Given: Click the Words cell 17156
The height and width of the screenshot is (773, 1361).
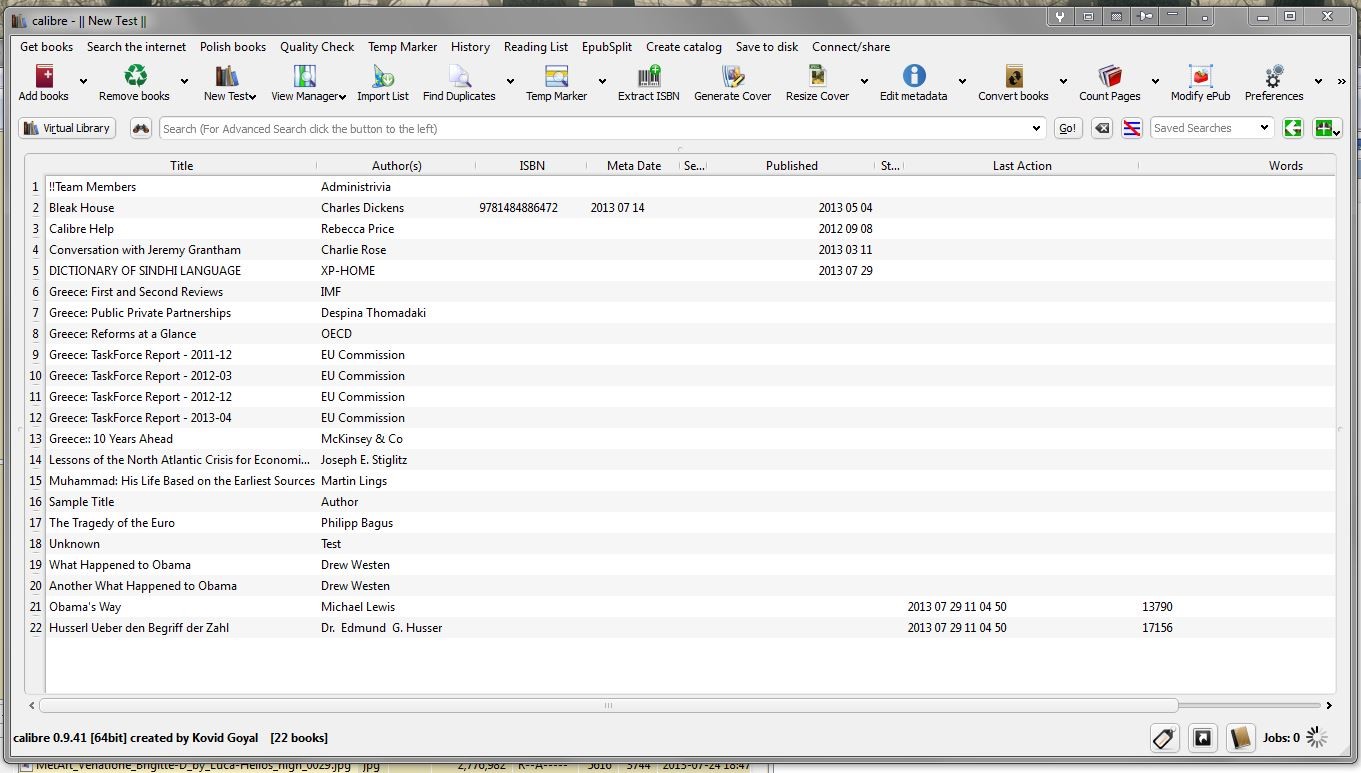Looking at the screenshot, I should [1157, 628].
